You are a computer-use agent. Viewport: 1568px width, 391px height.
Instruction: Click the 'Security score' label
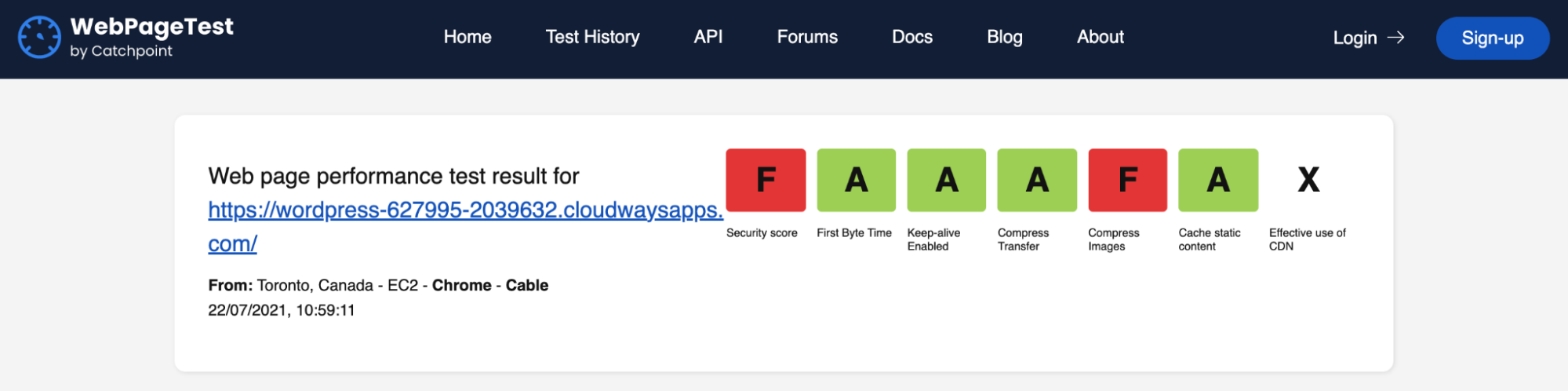[762, 233]
